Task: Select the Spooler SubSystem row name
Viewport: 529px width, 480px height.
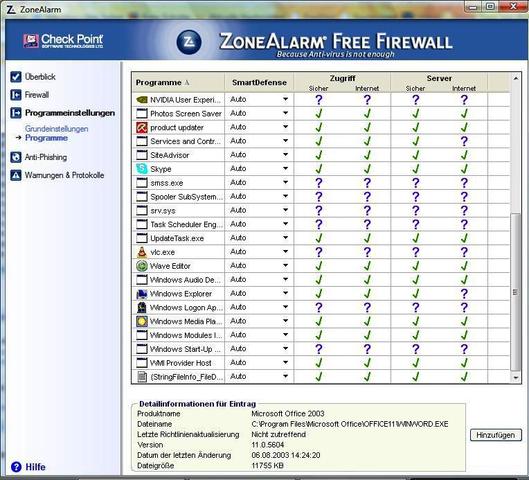Action: coord(186,197)
